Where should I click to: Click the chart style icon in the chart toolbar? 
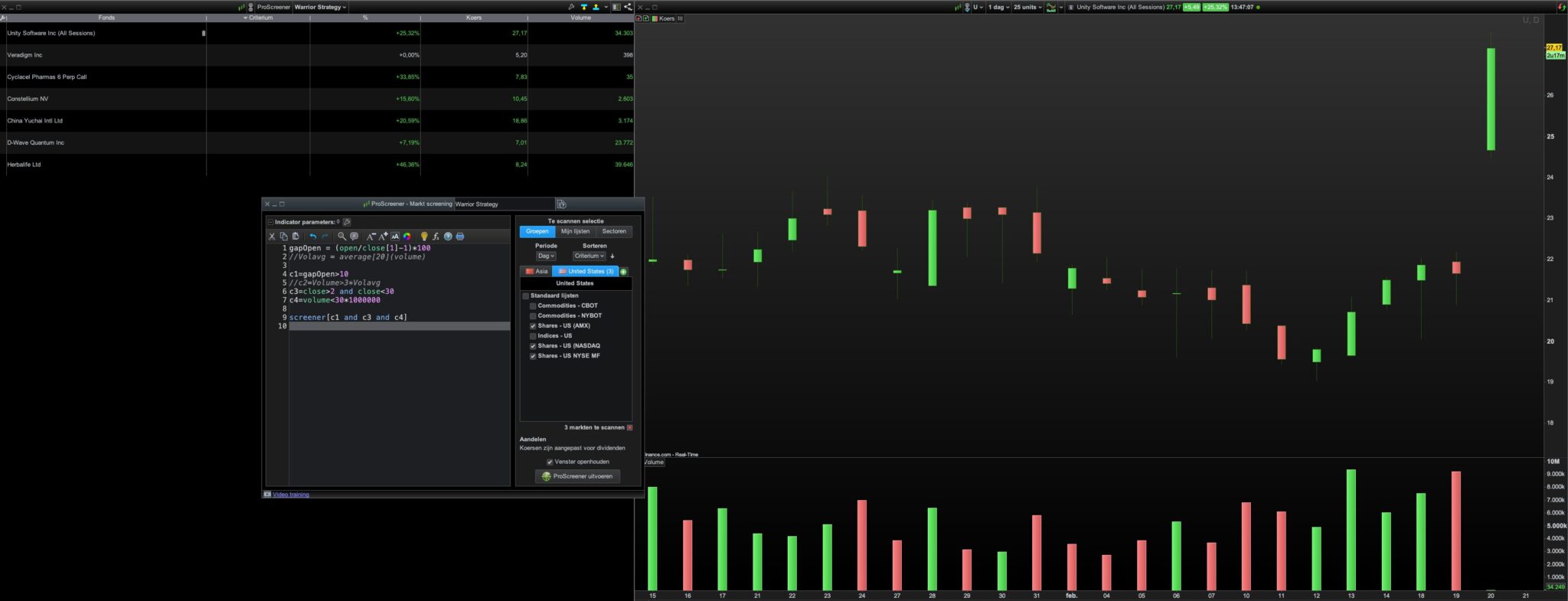tap(1051, 7)
